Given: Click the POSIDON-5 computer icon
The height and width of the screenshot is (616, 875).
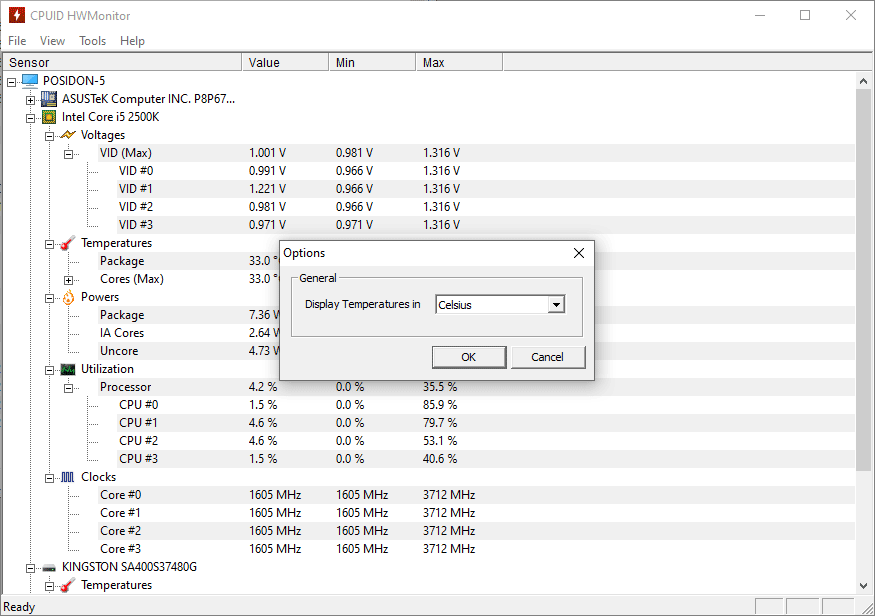Looking at the screenshot, I should [x=30, y=81].
